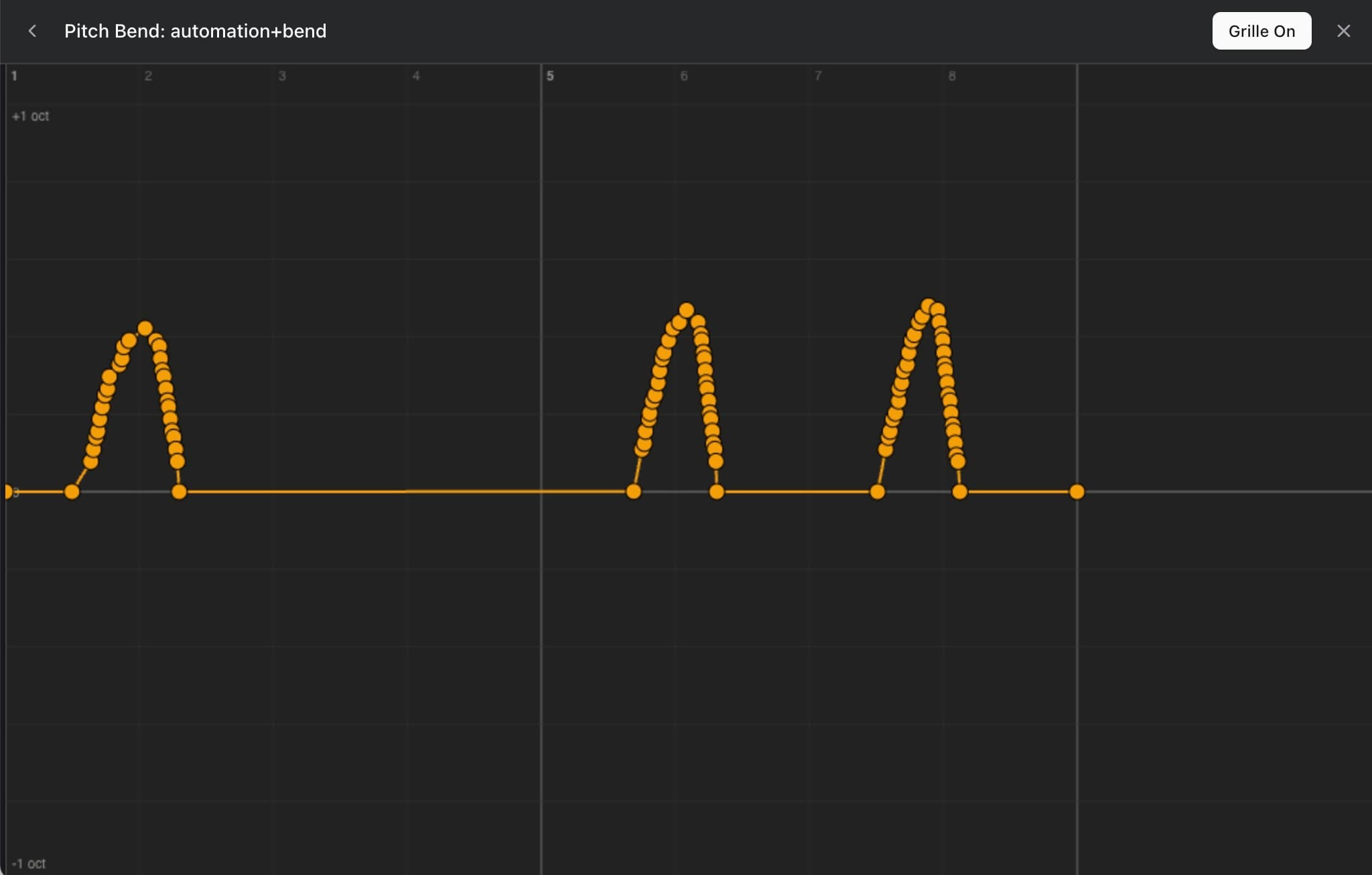Click bar 7 marker in ruler

[x=818, y=76]
